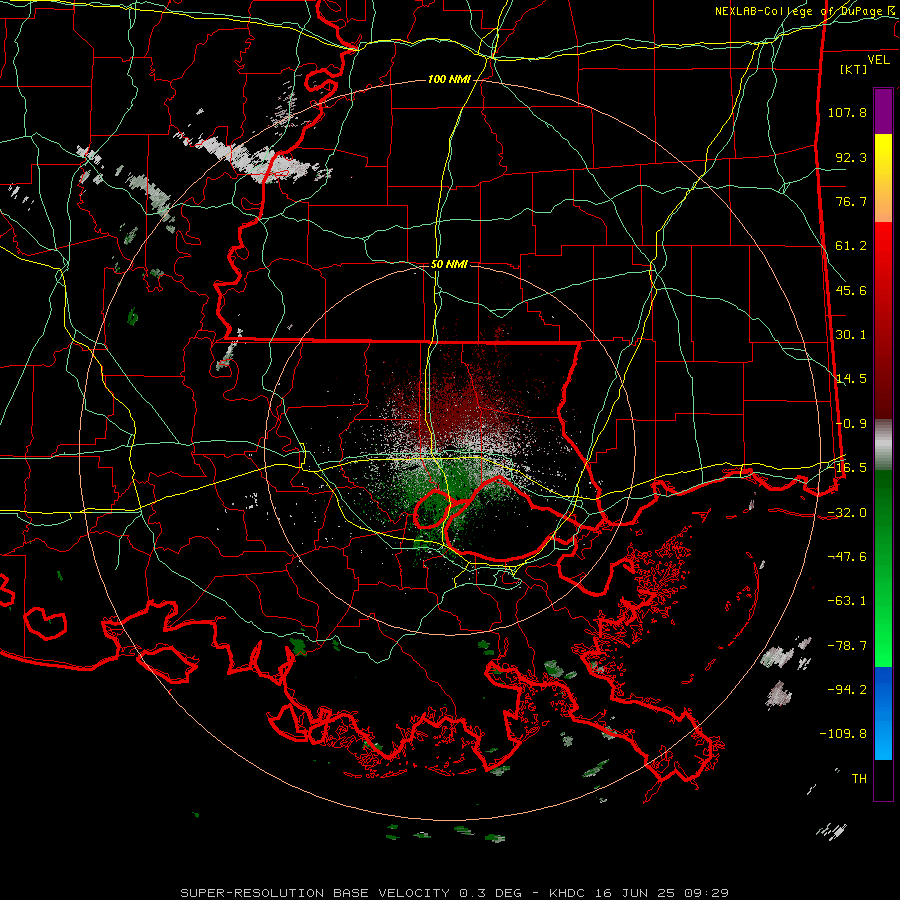The height and width of the screenshot is (900, 900).
Task: Click the 30.1 velocity scale value
Action: click(851, 335)
